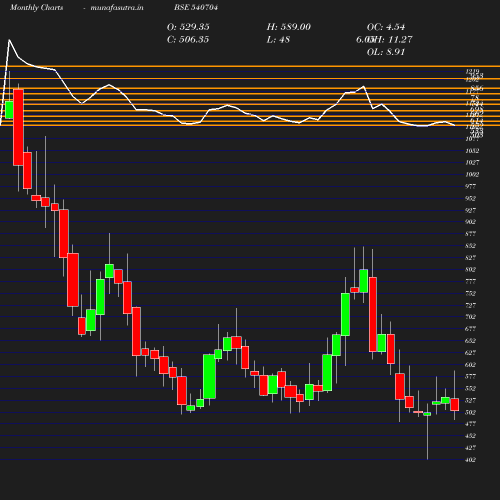Select the 577 price axis label
This screenshot has width=500, height=500.
(x=470, y=376)
